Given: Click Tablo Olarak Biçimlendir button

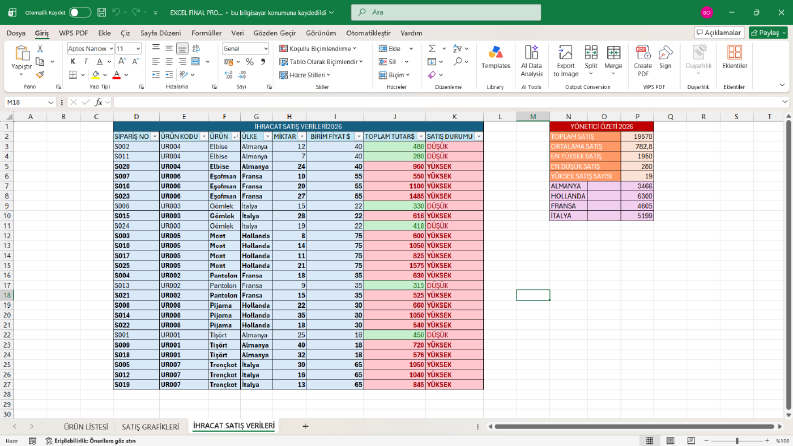Looking at the screenshot, I should coord(321,62).
